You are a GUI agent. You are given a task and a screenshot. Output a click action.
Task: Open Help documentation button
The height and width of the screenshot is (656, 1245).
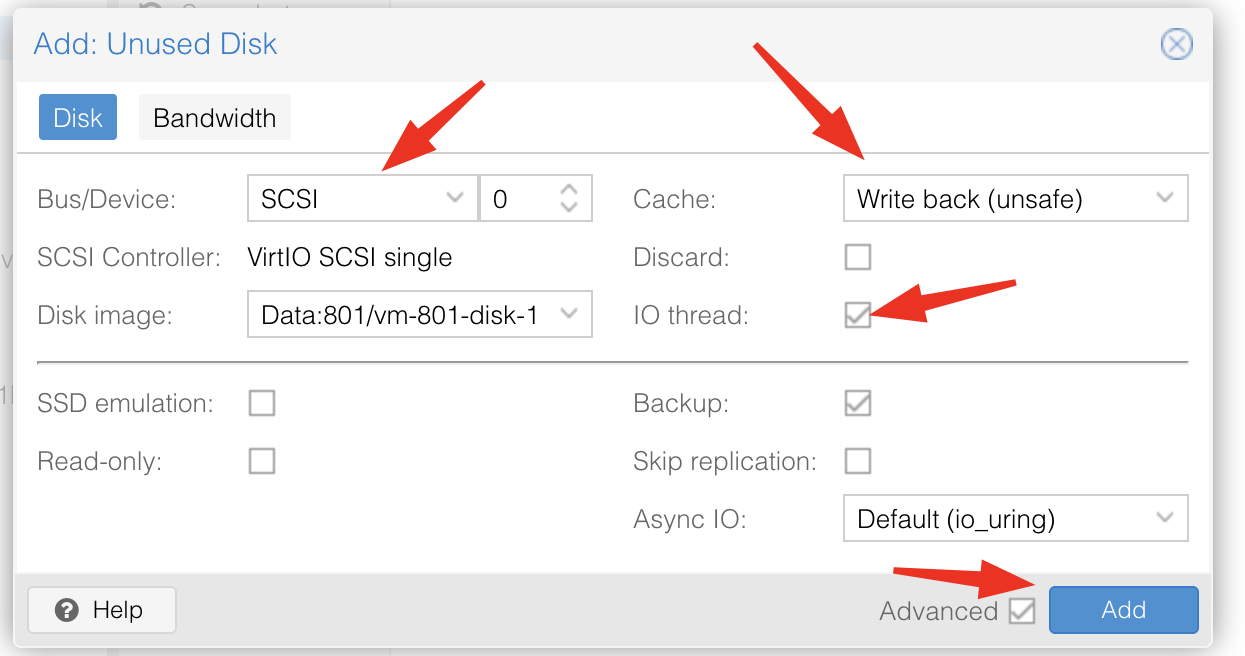(102, 610)
